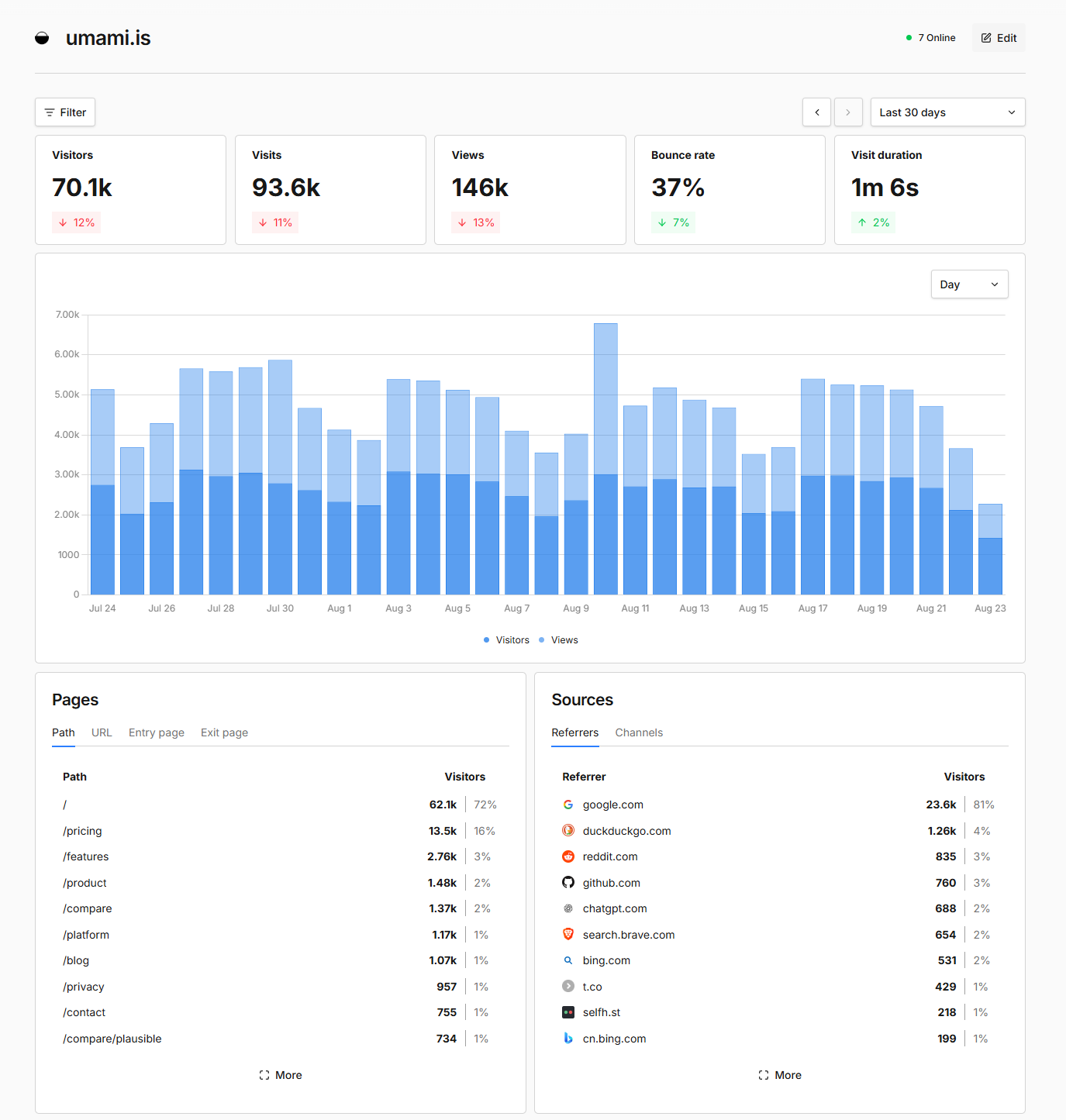Click the umami logo icon
Image resolution: width=1066 pixels, height=1120 pixels.
coord(42,38)
